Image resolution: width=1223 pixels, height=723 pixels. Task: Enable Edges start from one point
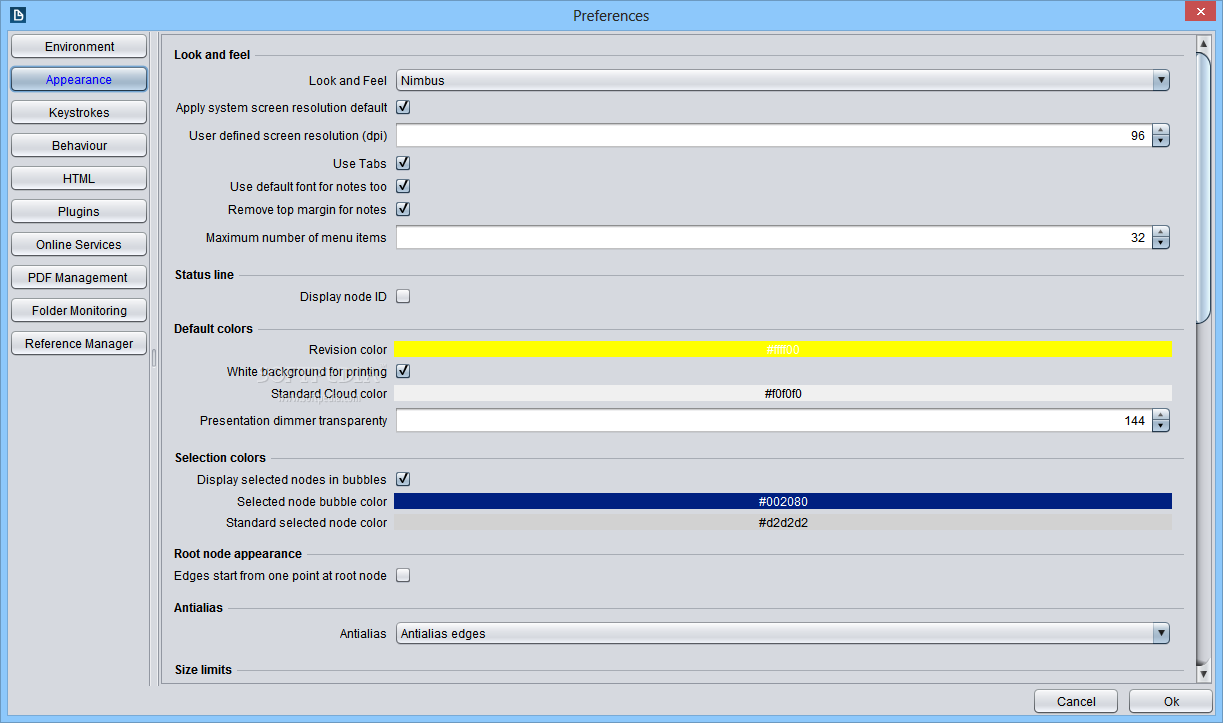(x=404, y=575)
